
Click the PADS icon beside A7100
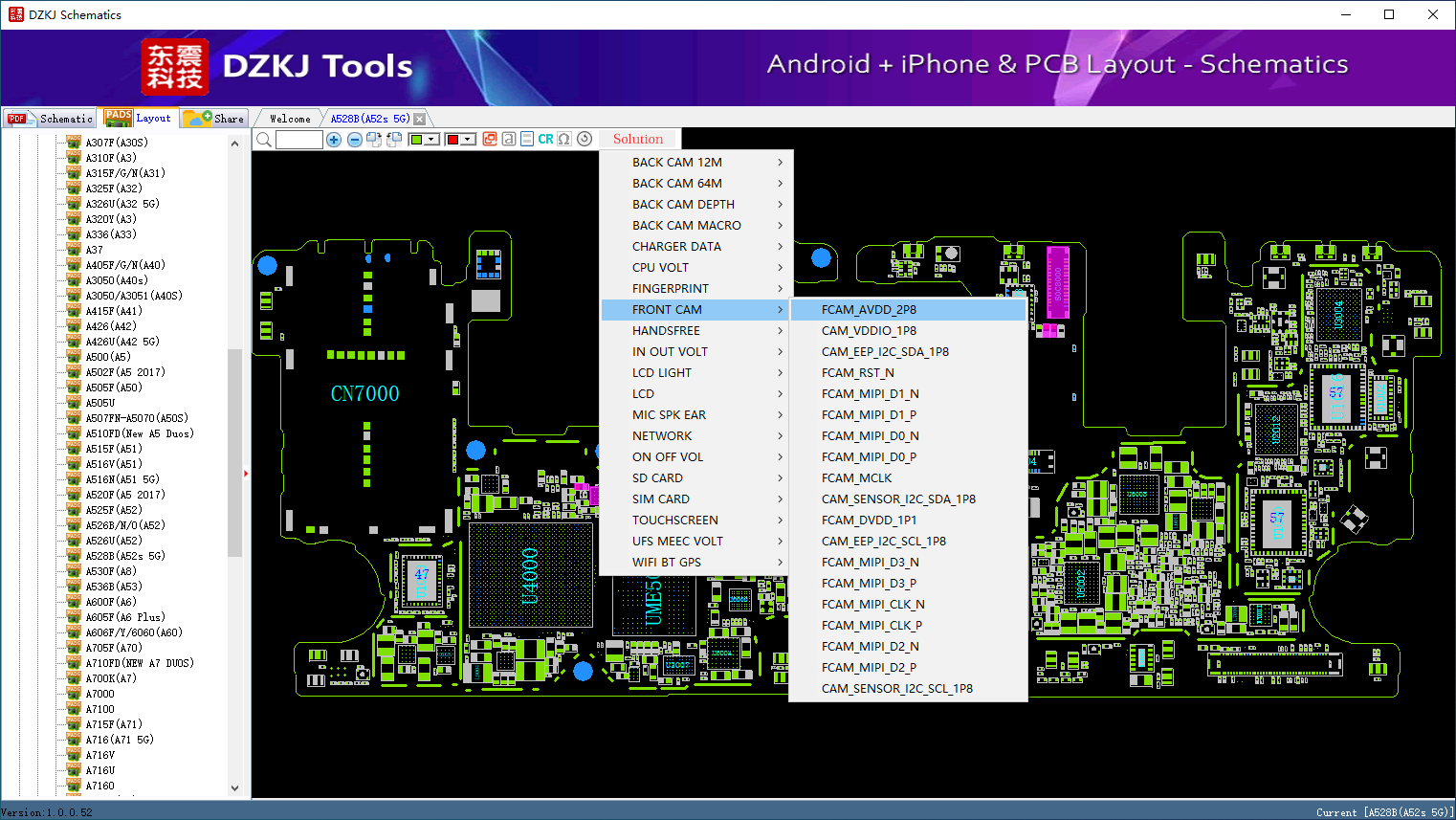pyautogui.click(x=74, y=709)
